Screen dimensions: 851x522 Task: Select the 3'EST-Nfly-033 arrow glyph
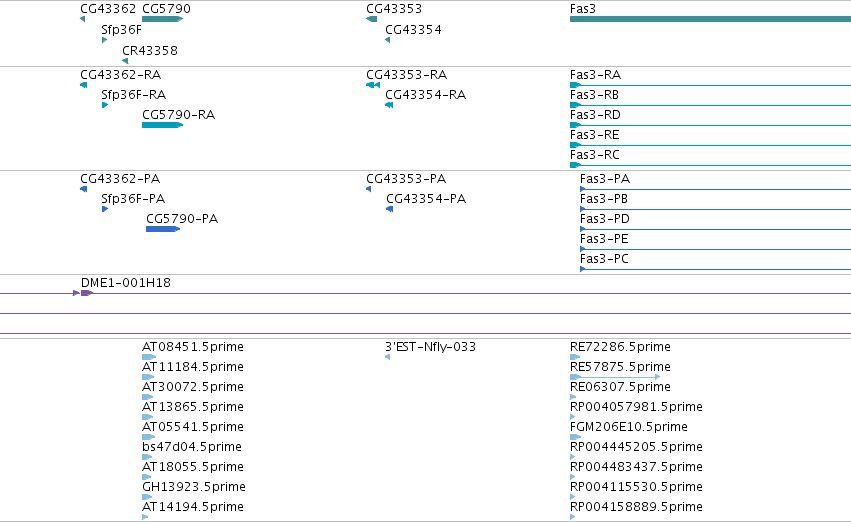[x=388, y=357]
